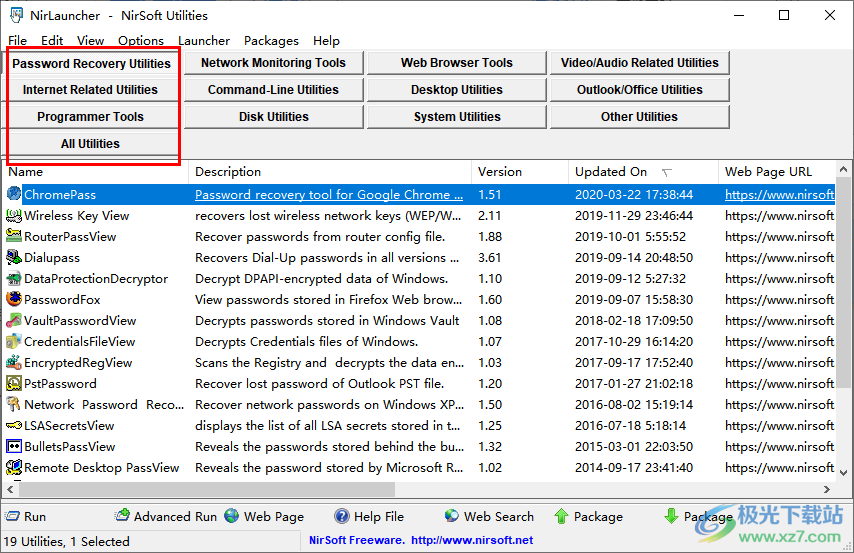The height and width of the screenshot is (553, 854).
Task: Click the PstPassword icon
Action: pyautogui.click(x=14, y=384)
